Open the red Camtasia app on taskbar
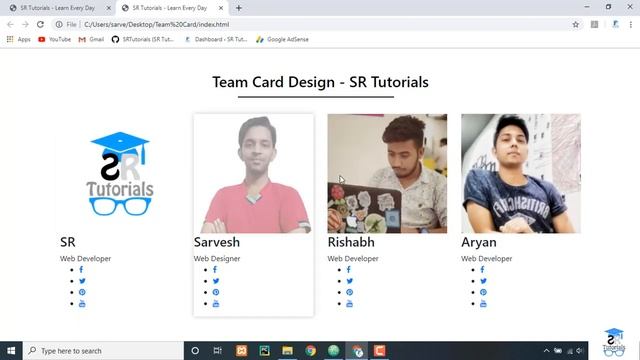640x360 pixels. pyautogui.click(x=380, y=351)
